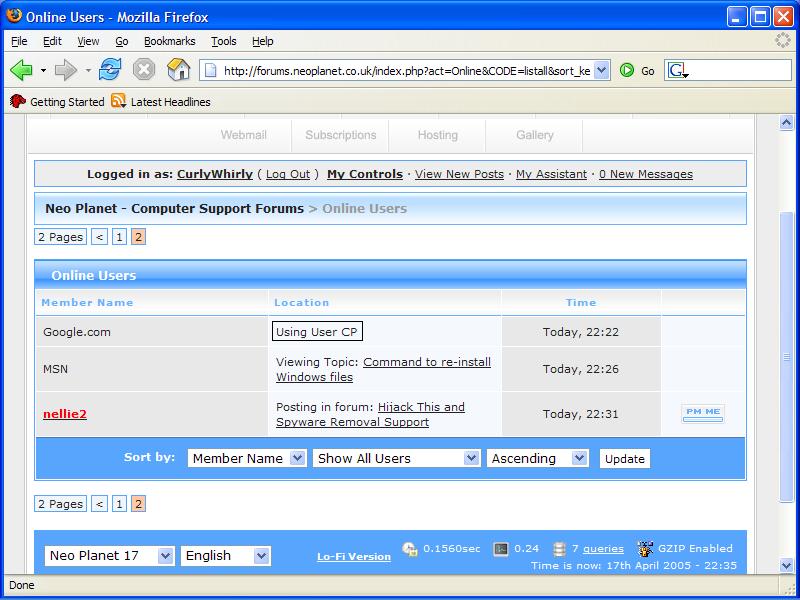Click the vertical scrollbar down arrow
800x600 pixels.
tap(786, 565)
